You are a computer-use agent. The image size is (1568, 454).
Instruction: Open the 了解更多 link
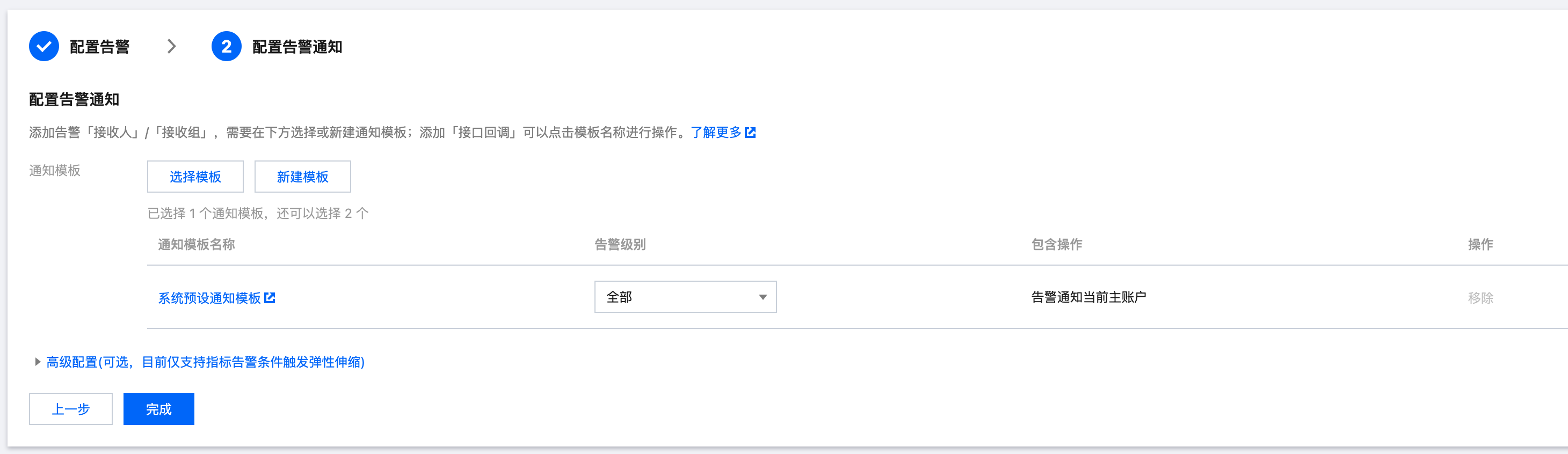pos(716,132)
